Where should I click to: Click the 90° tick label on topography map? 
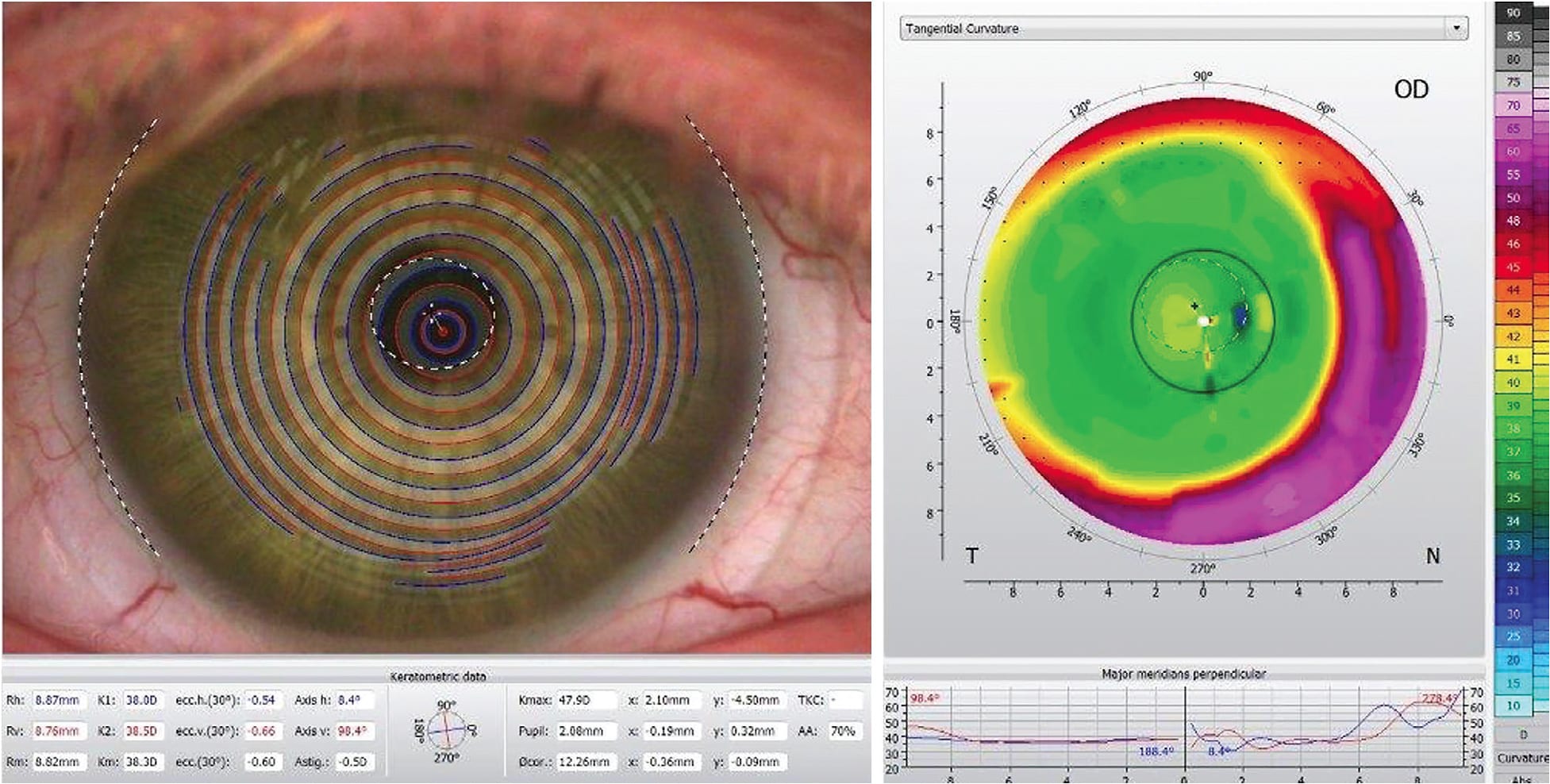1203,76
